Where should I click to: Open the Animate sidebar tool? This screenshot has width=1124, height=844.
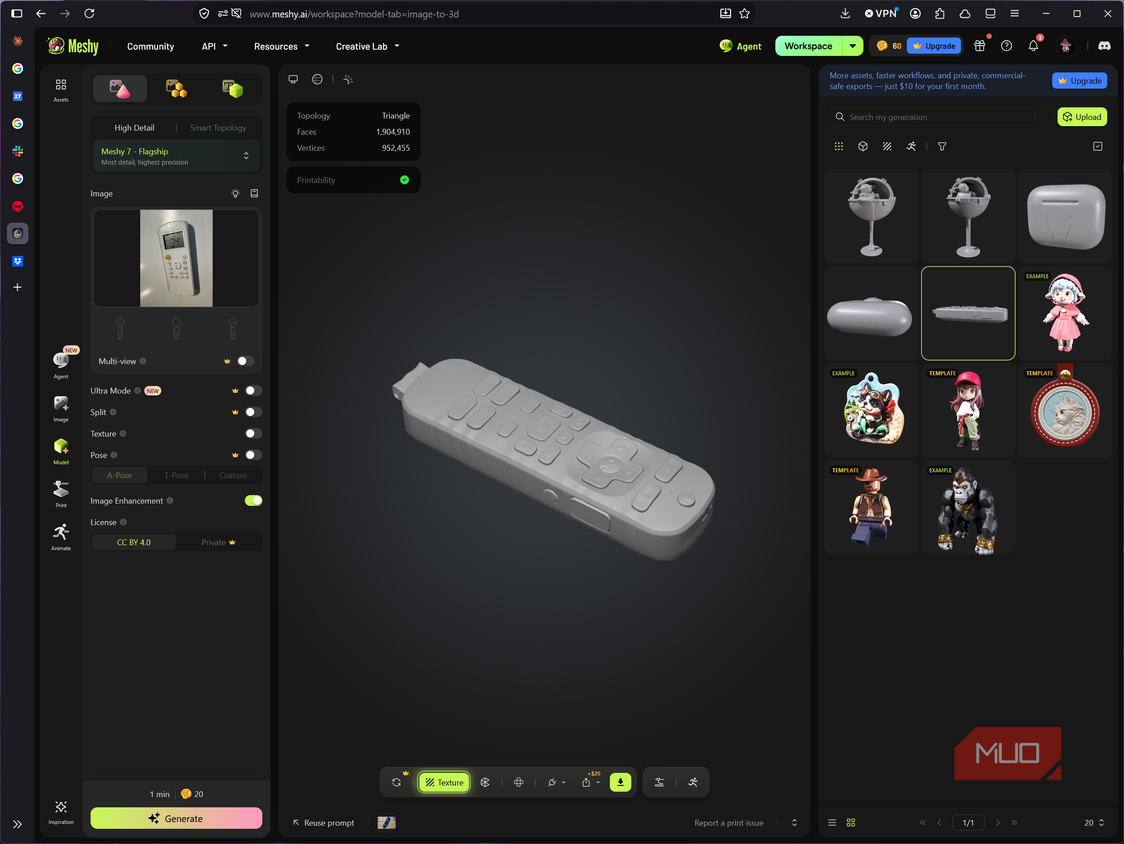tap(61, 536)
